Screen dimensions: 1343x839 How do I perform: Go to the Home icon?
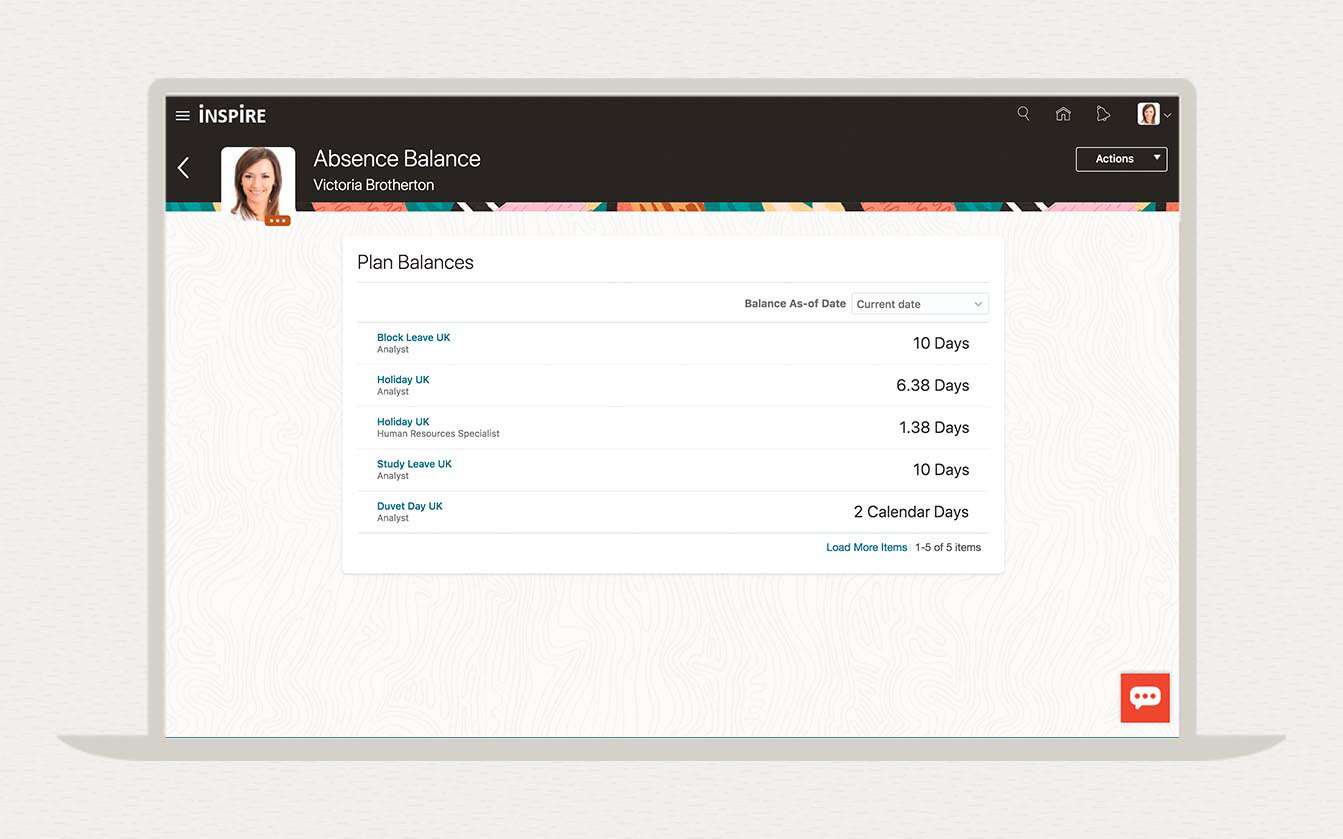(1063, 114)
